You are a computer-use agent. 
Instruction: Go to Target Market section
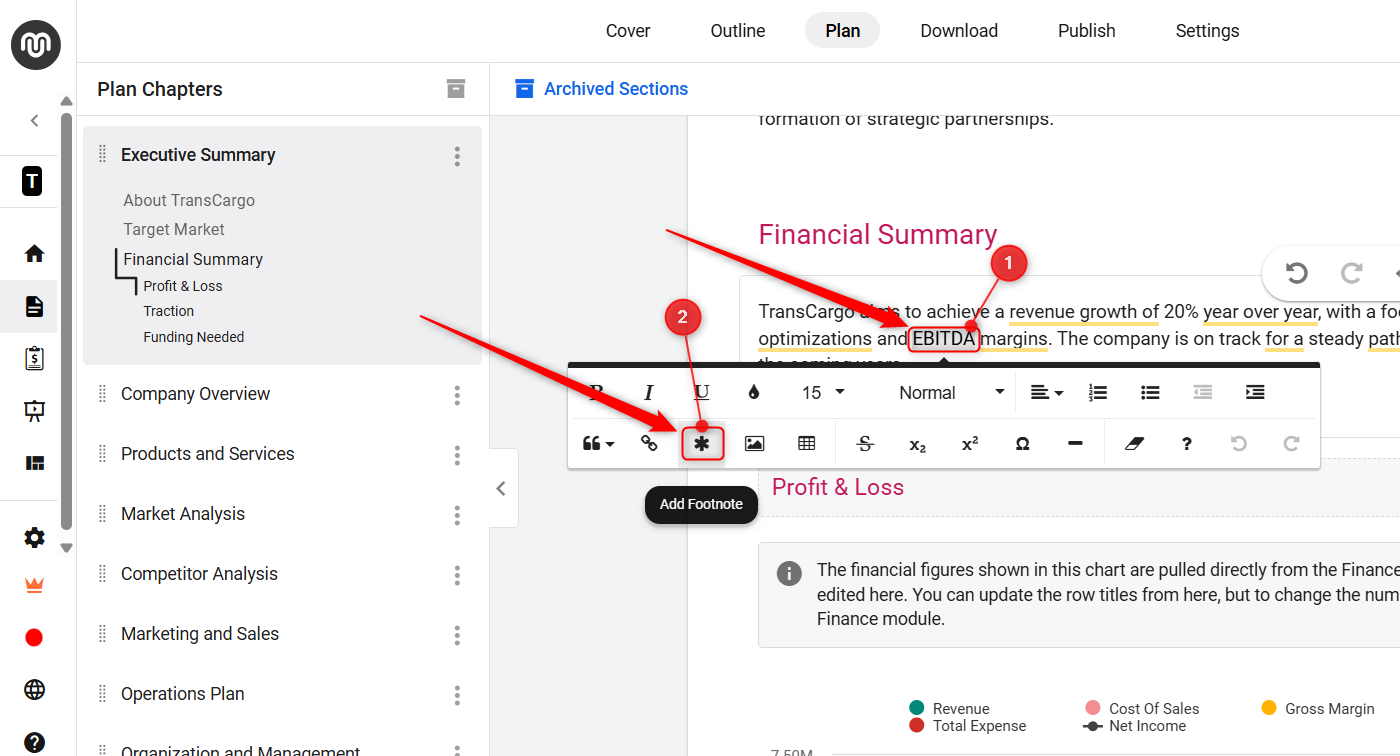(174, 229)
